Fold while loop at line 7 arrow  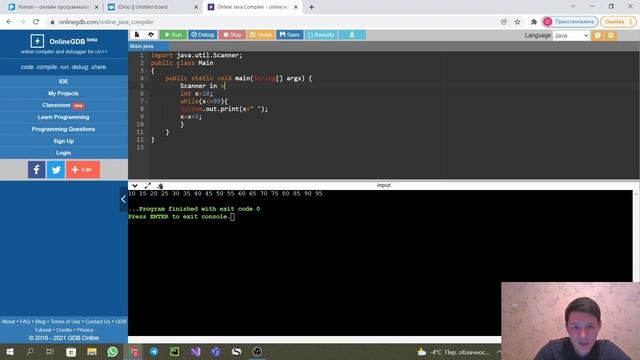pos(147,101)
